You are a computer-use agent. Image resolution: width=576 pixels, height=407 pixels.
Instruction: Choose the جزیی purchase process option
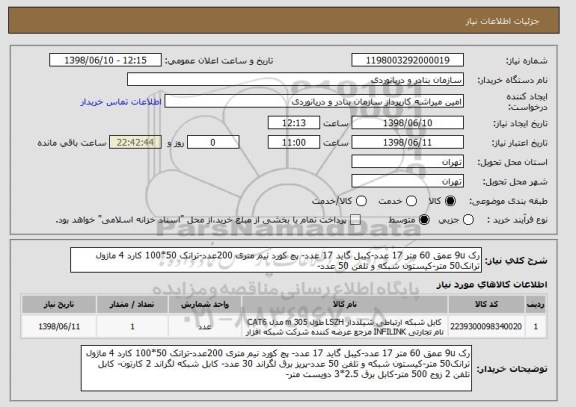click(468, 220)
